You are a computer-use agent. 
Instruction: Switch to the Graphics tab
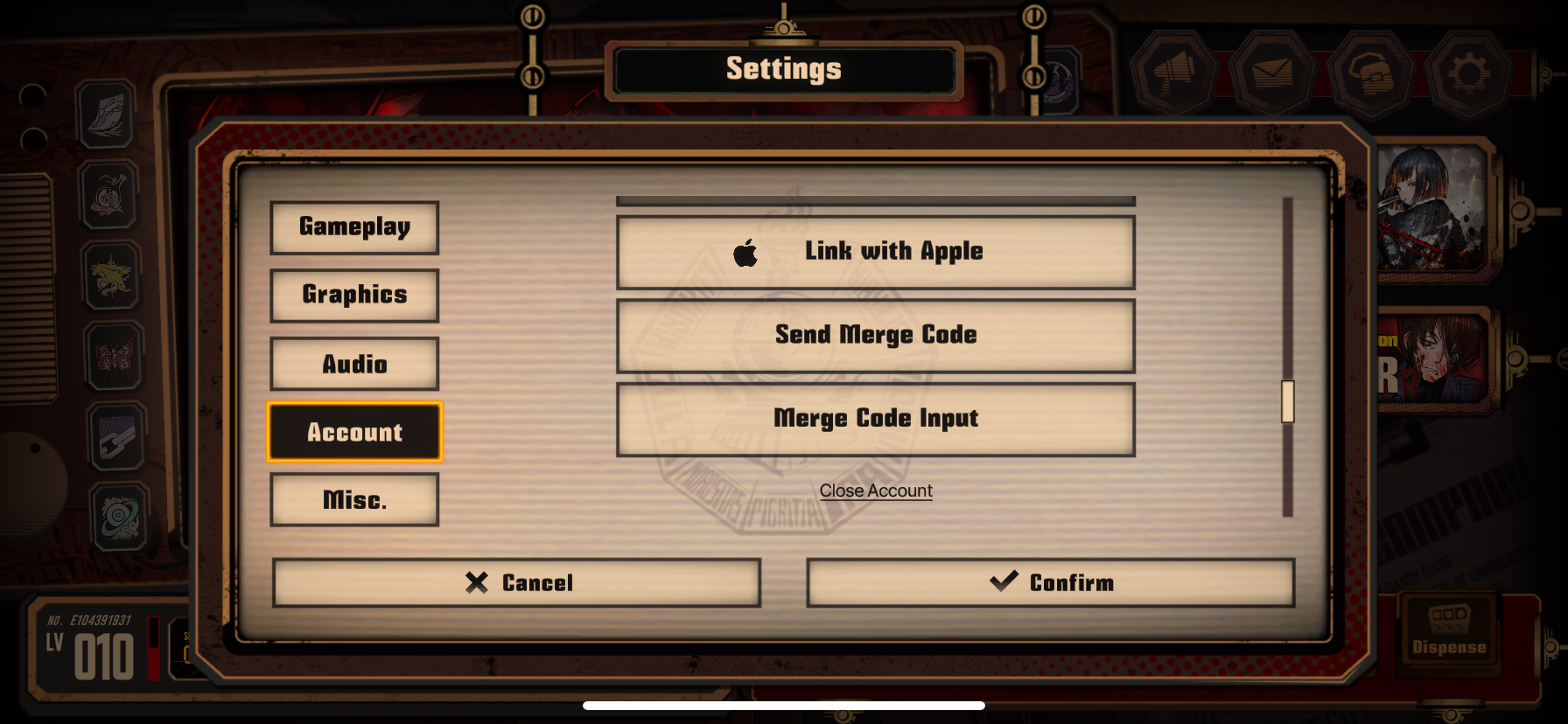tap(354, 296)
